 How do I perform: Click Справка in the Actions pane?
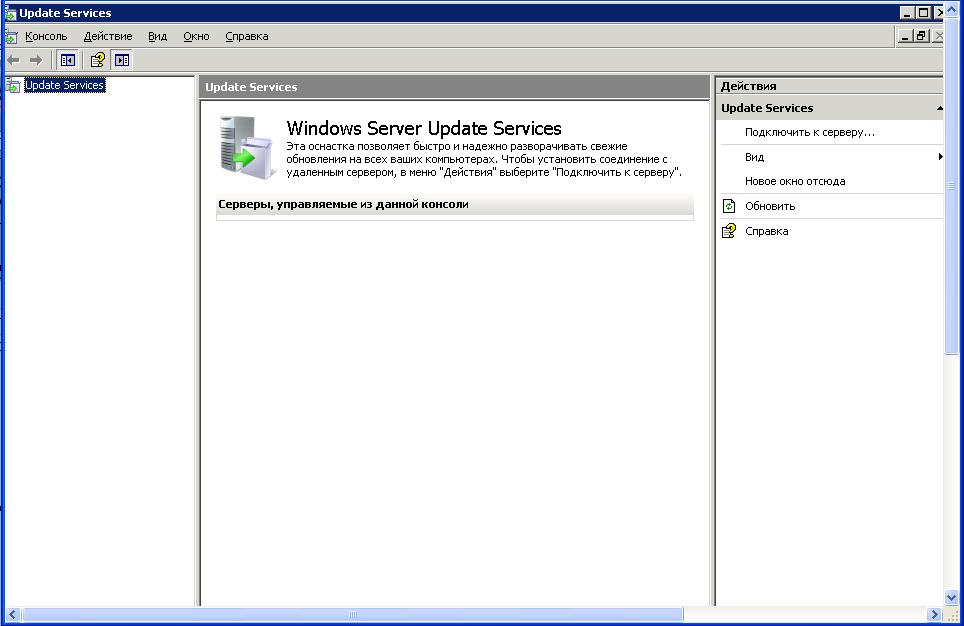point(767,231)
